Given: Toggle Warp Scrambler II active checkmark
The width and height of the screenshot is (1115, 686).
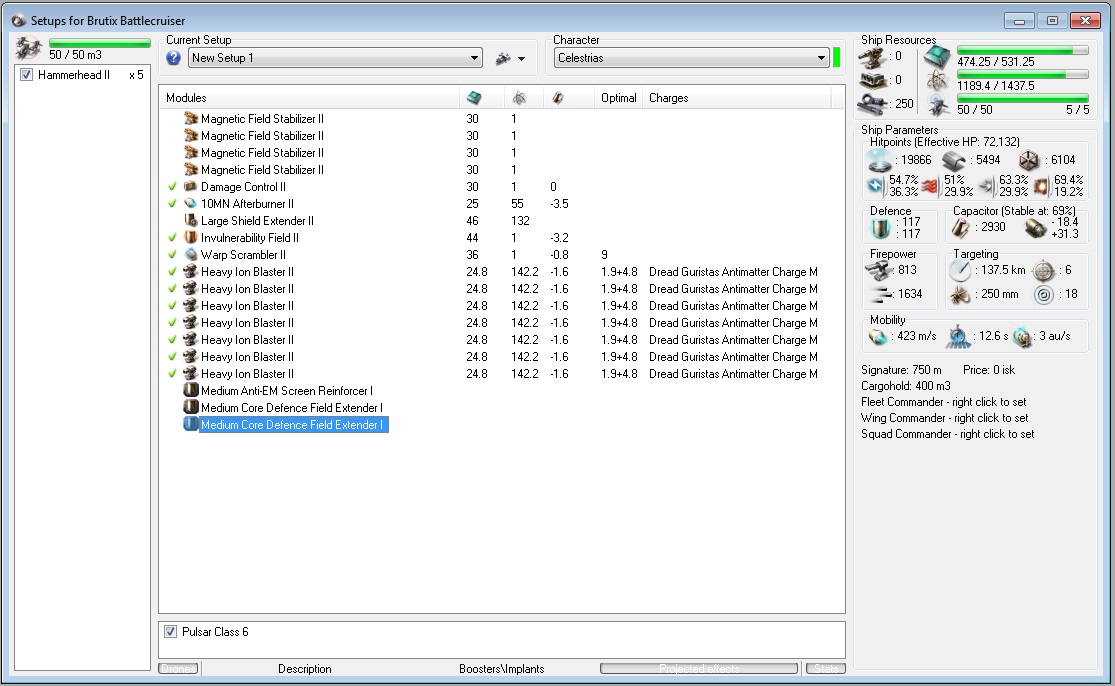Looking at the screenshot, I should click(172, 255).
